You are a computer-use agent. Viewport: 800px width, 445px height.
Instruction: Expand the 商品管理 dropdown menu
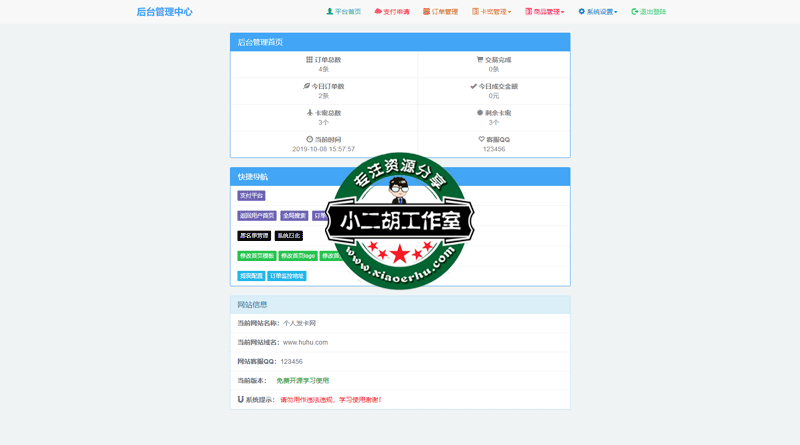click(x=544, y=12)
